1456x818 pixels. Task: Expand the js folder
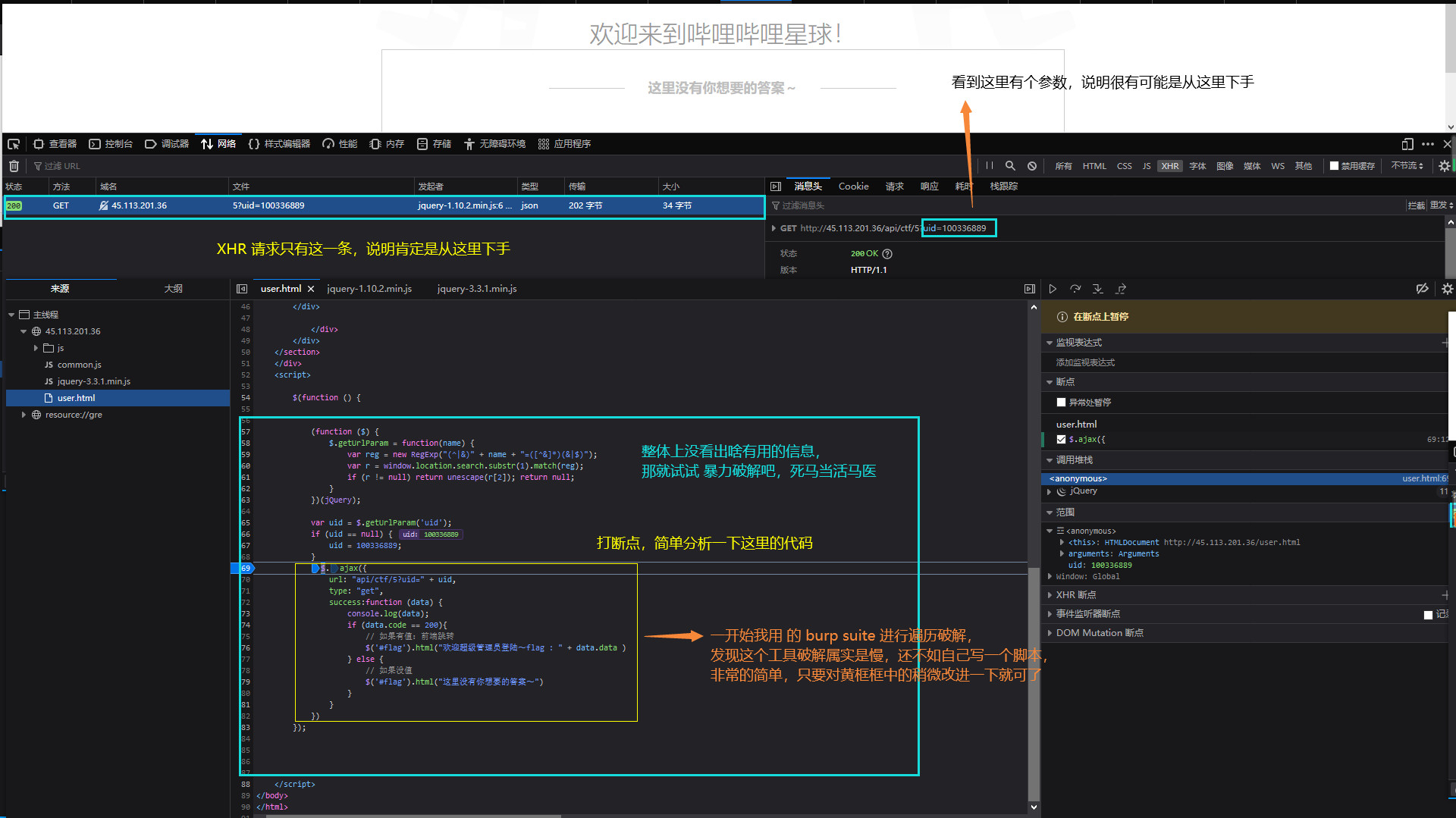[x=36, y=348]
